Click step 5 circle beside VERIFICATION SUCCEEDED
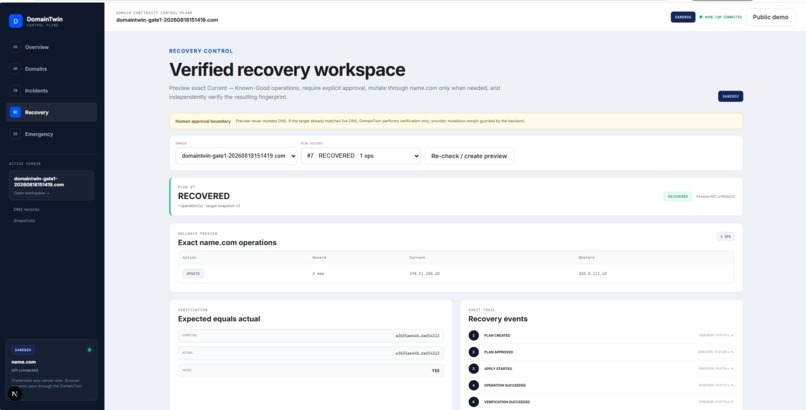Image resolution: width=806 pixels, height=410 pixels. tap(473, 402)
